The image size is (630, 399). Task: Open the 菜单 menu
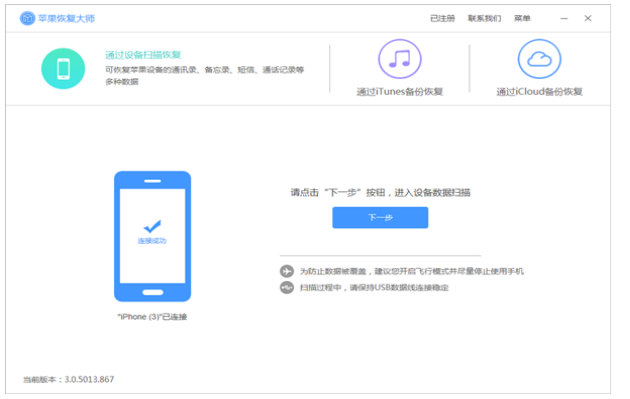[522, 18]
